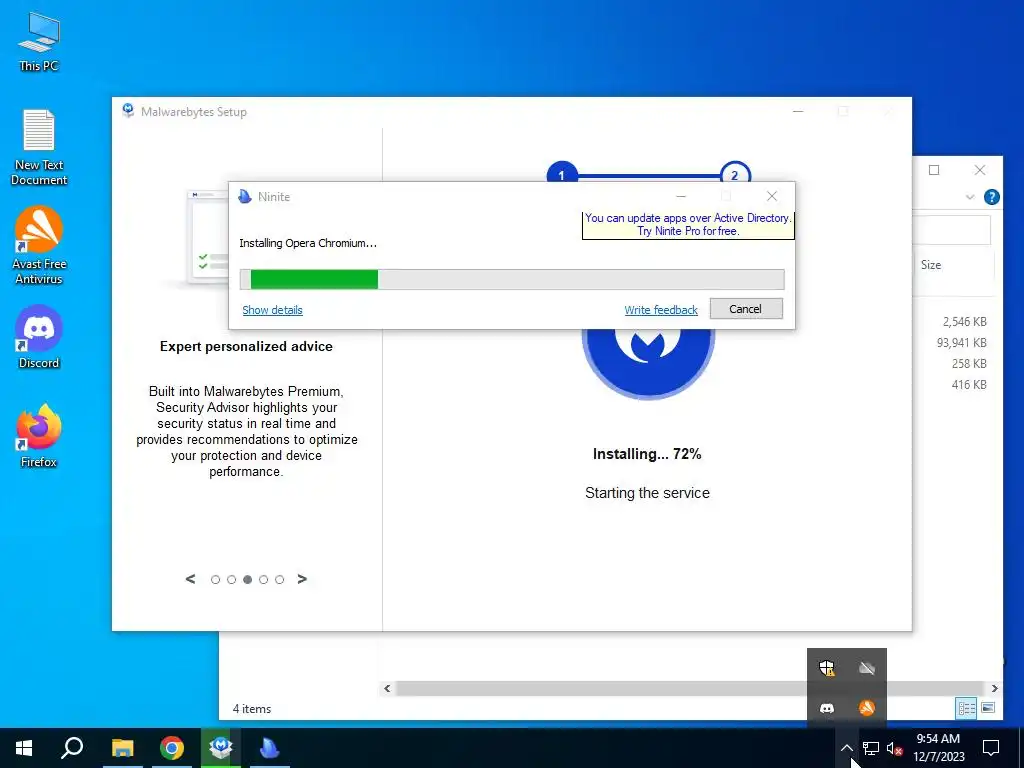The width and height of the screenshot is (1024, 768).
Task: Click Show details link in Ninite
Action: 272,310
